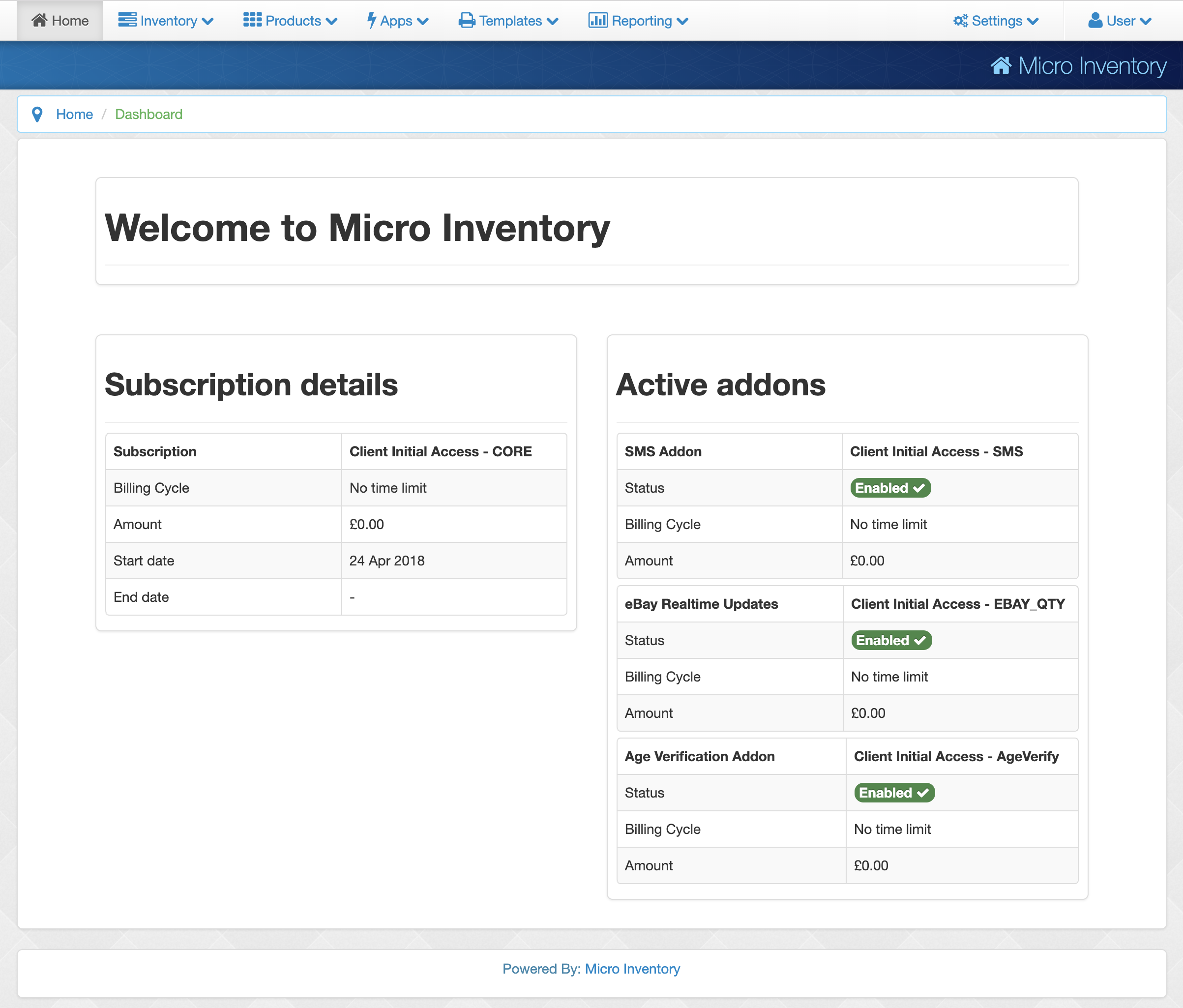This screenshot has height=1008, width=1183.
Task: Click the eBay Realtime Updates Enabled checkmark
Action: (920, 641)
